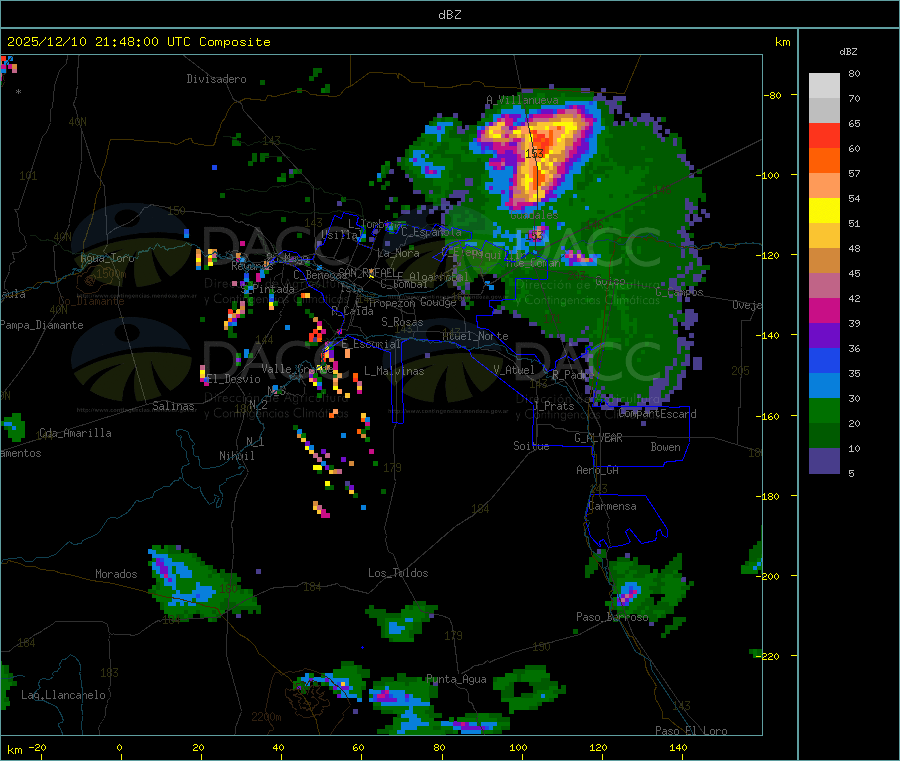The width and height of the screenshot is (900, 761).
Task: Click the Bowen place label
Action: click(665, 447)
